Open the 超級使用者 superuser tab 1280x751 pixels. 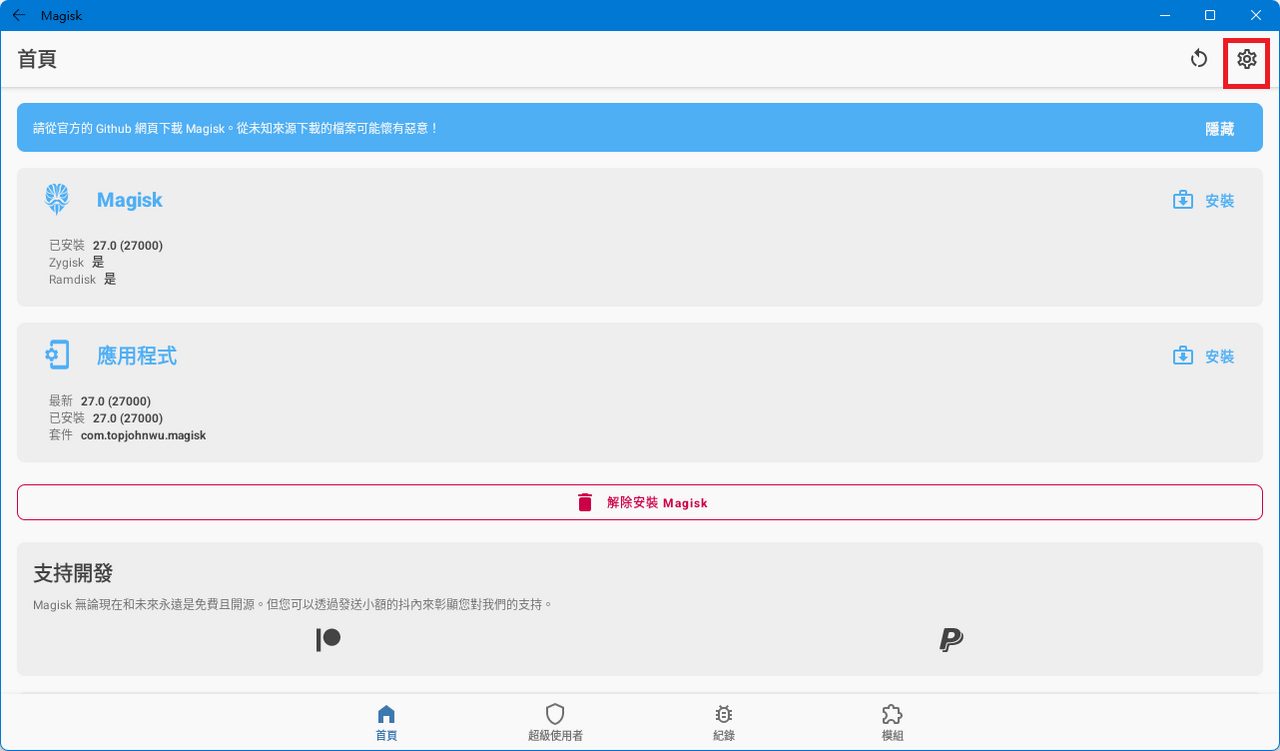pyautogui.click(x=555, y=723)
